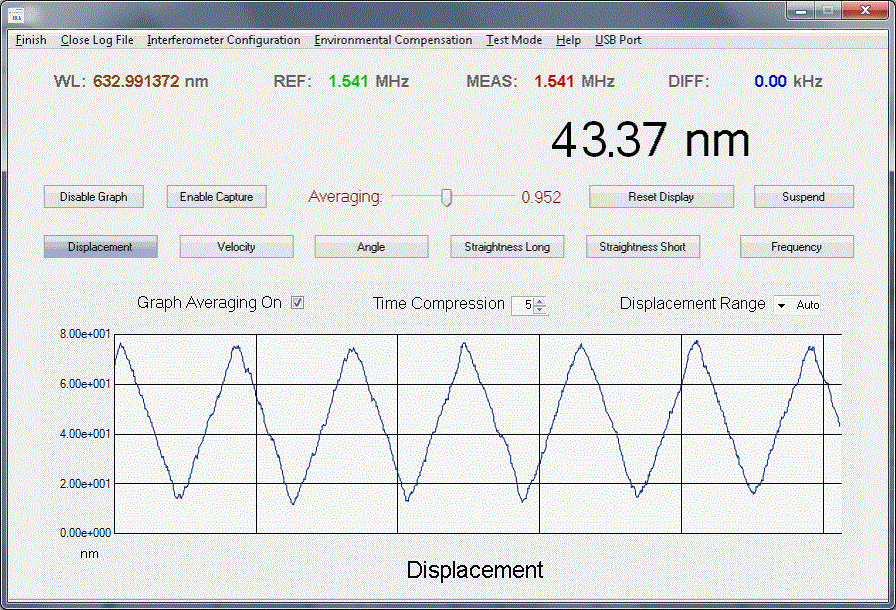Screen dimensions: 896x610
Task: Increase Time Compression with the up arrow
Action: click(x=540, y=300)
